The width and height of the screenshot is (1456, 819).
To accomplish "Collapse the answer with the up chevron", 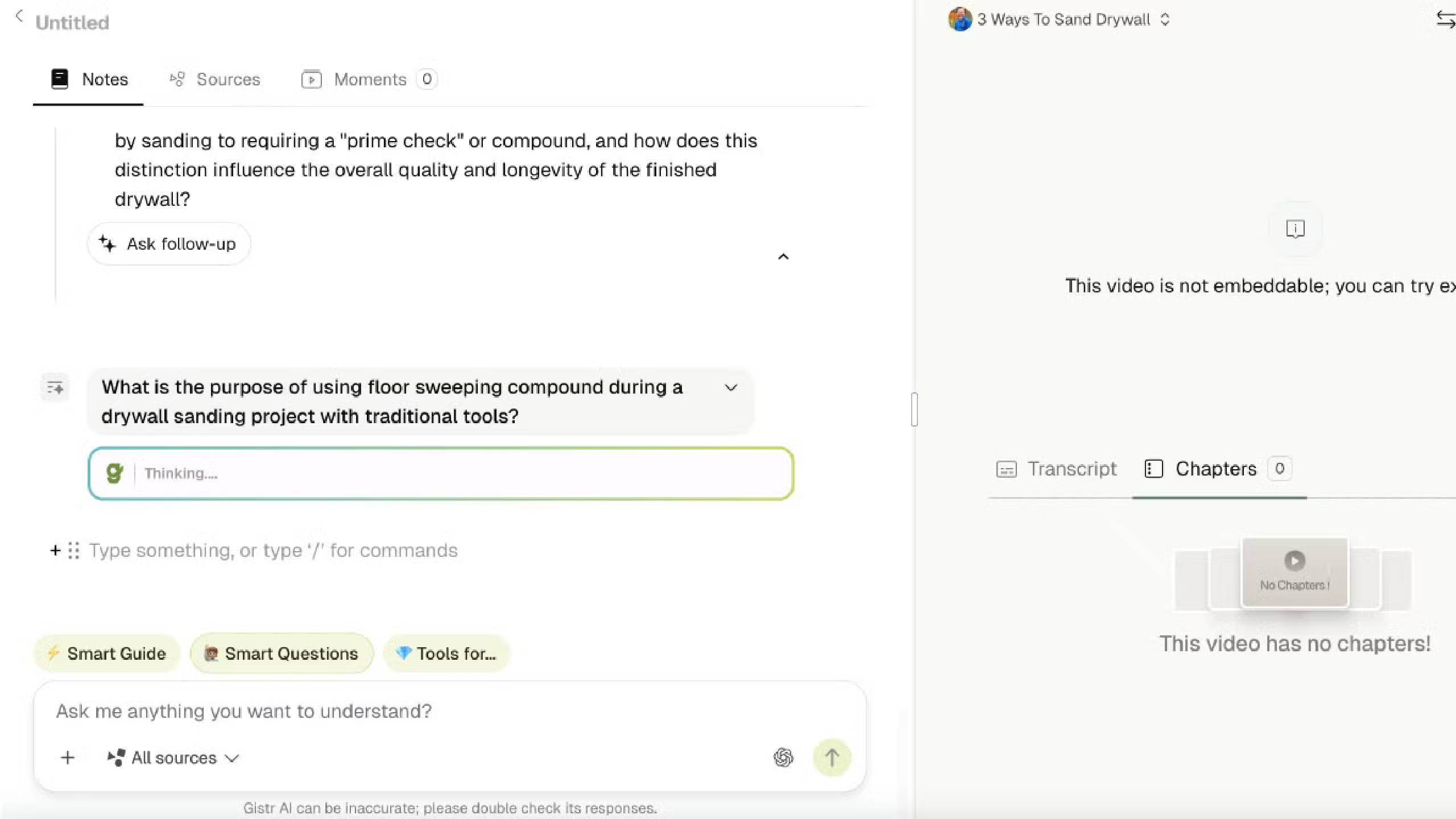I will (x=783, y=257).
